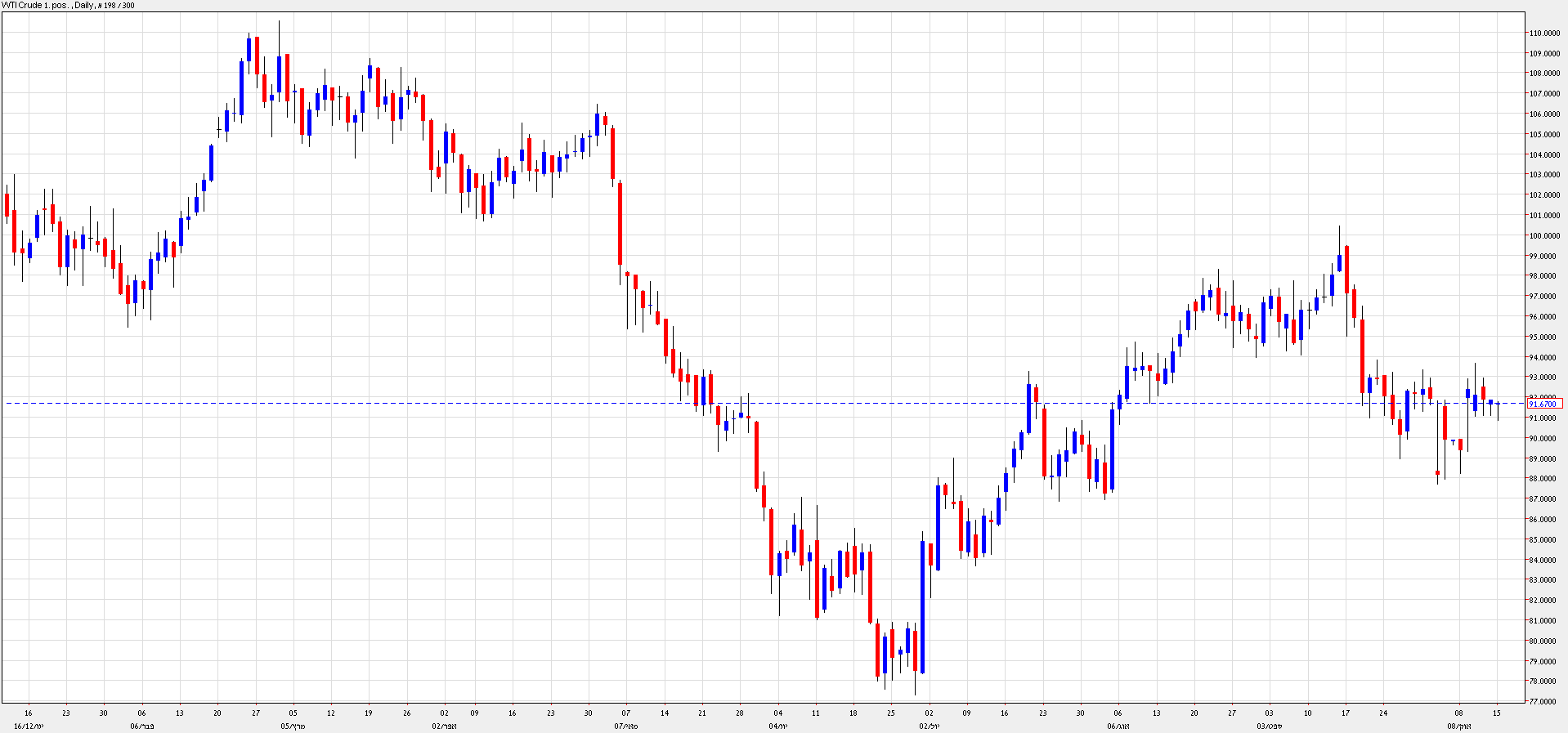Click the 103.0000 price axis label

1544,175
